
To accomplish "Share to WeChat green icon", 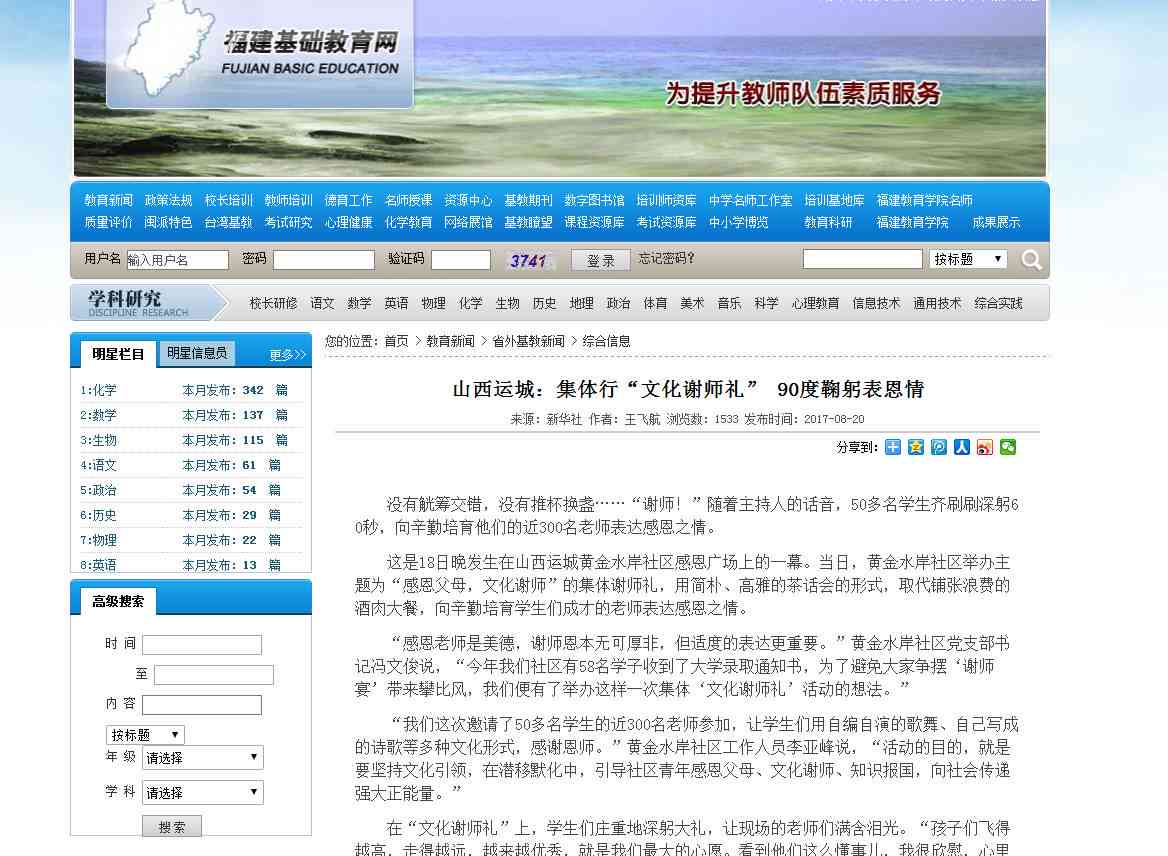I will point(1008,447).
